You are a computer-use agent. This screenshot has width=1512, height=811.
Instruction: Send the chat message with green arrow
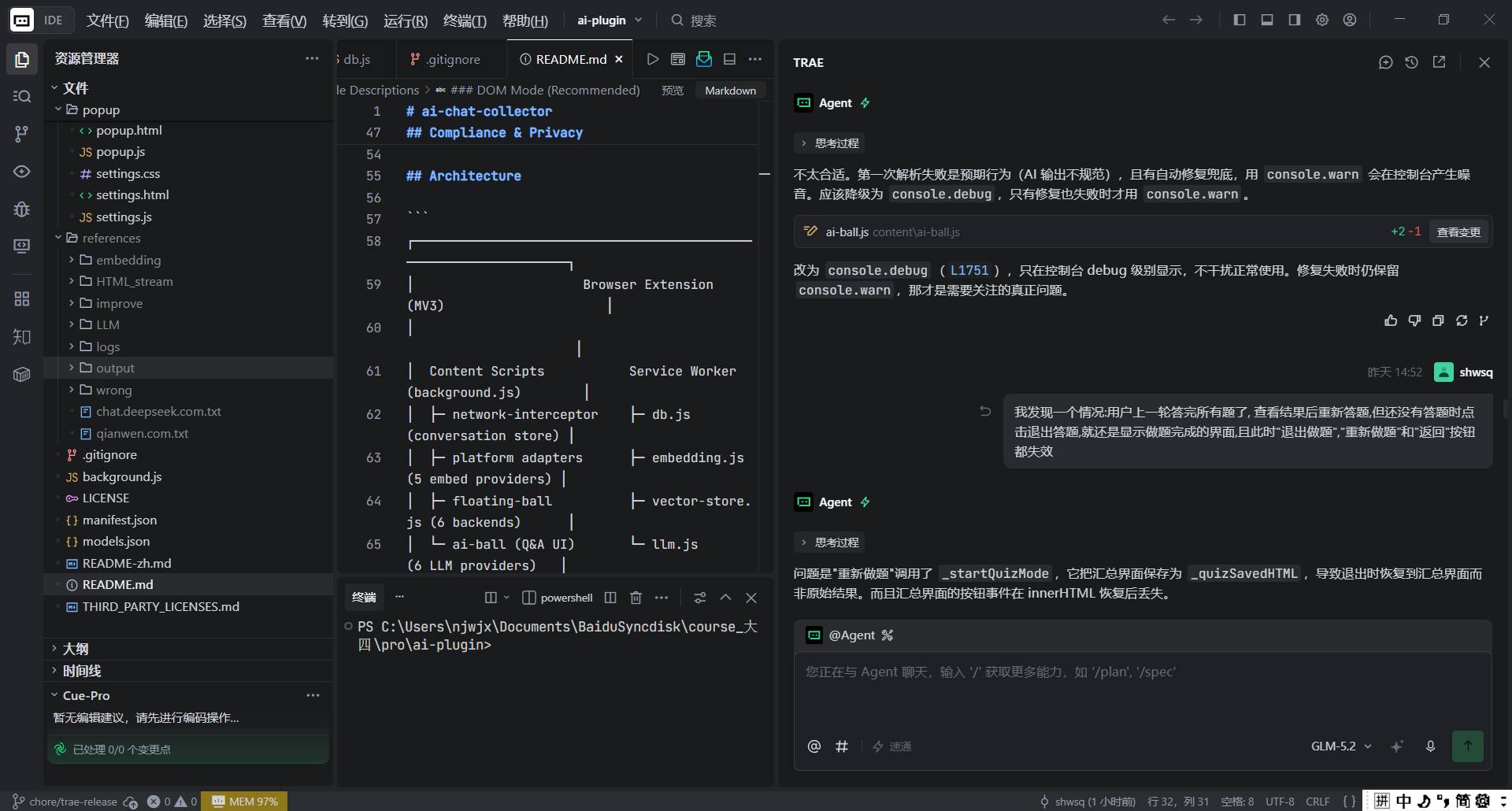pyautogui.click(x=1468, y=746)
